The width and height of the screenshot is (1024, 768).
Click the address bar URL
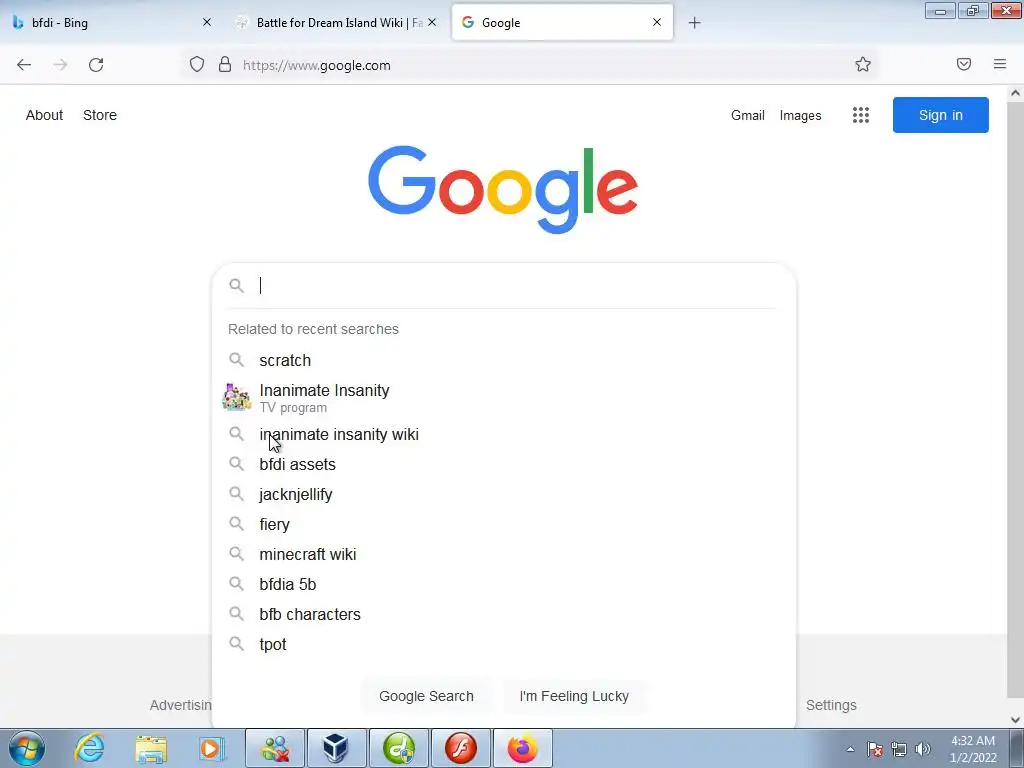317,65
